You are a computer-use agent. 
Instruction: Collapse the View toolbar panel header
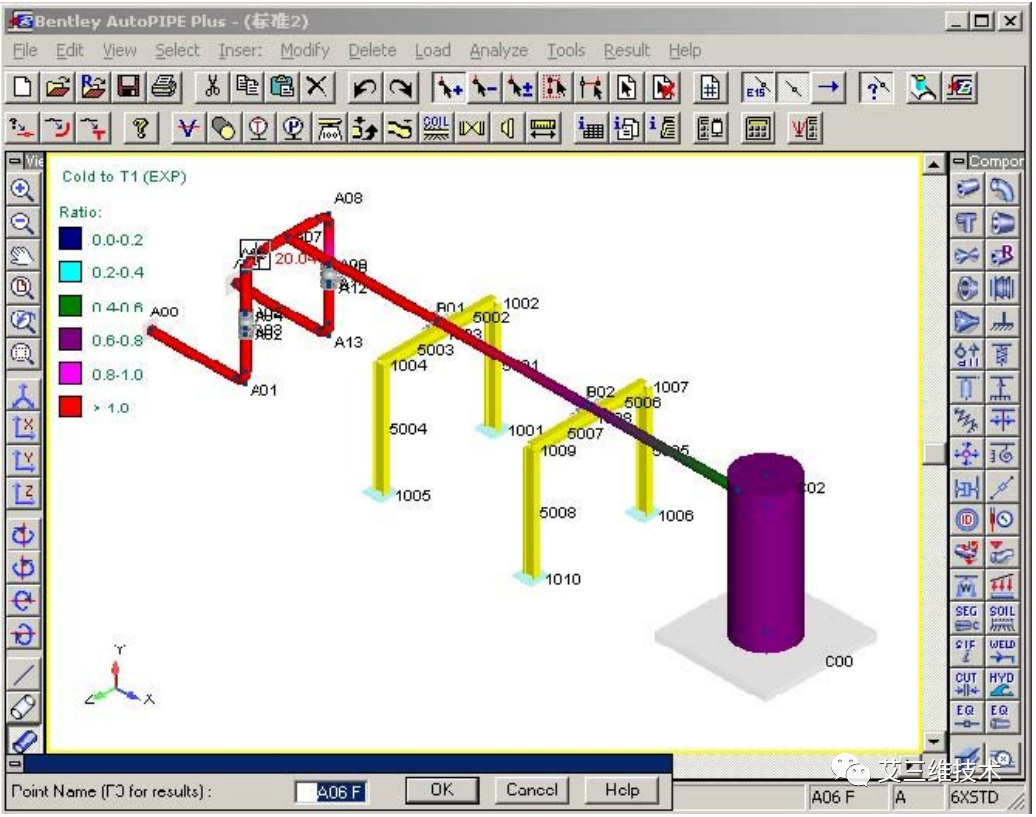tap(14, 161)
